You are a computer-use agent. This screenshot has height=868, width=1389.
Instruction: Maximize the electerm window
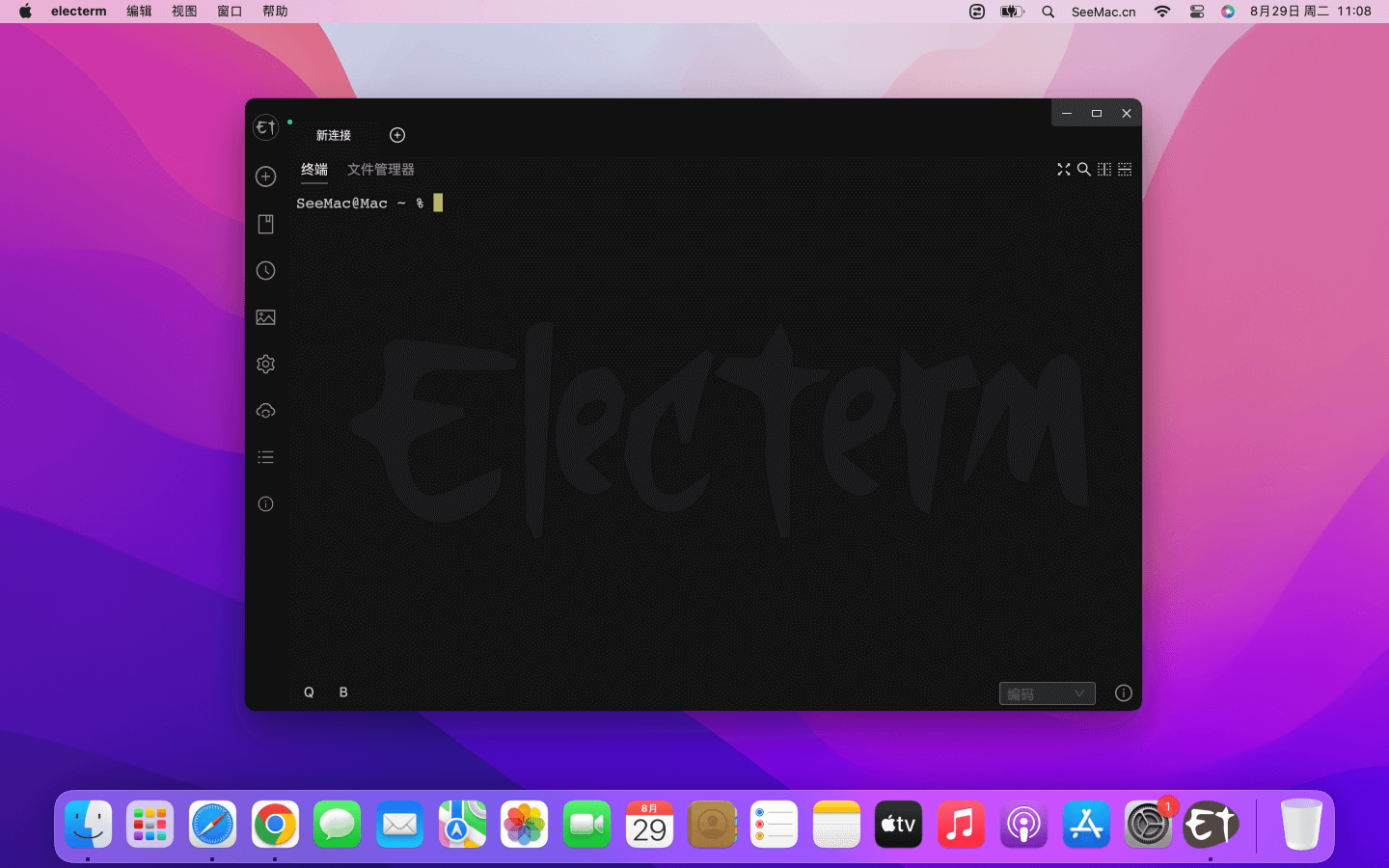(x=1097, y=113)
